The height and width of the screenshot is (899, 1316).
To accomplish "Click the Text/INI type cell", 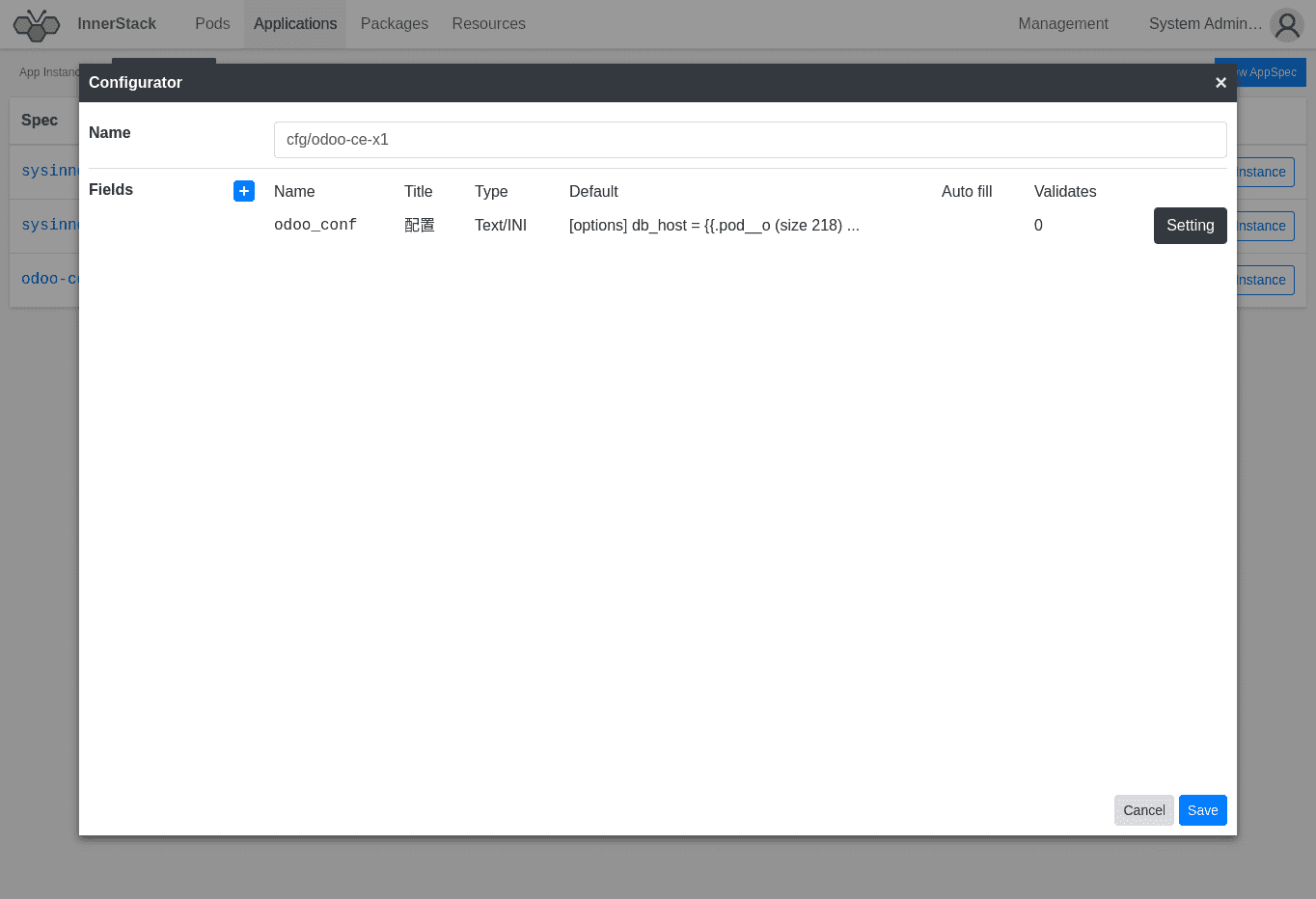I will coord(501,225).
